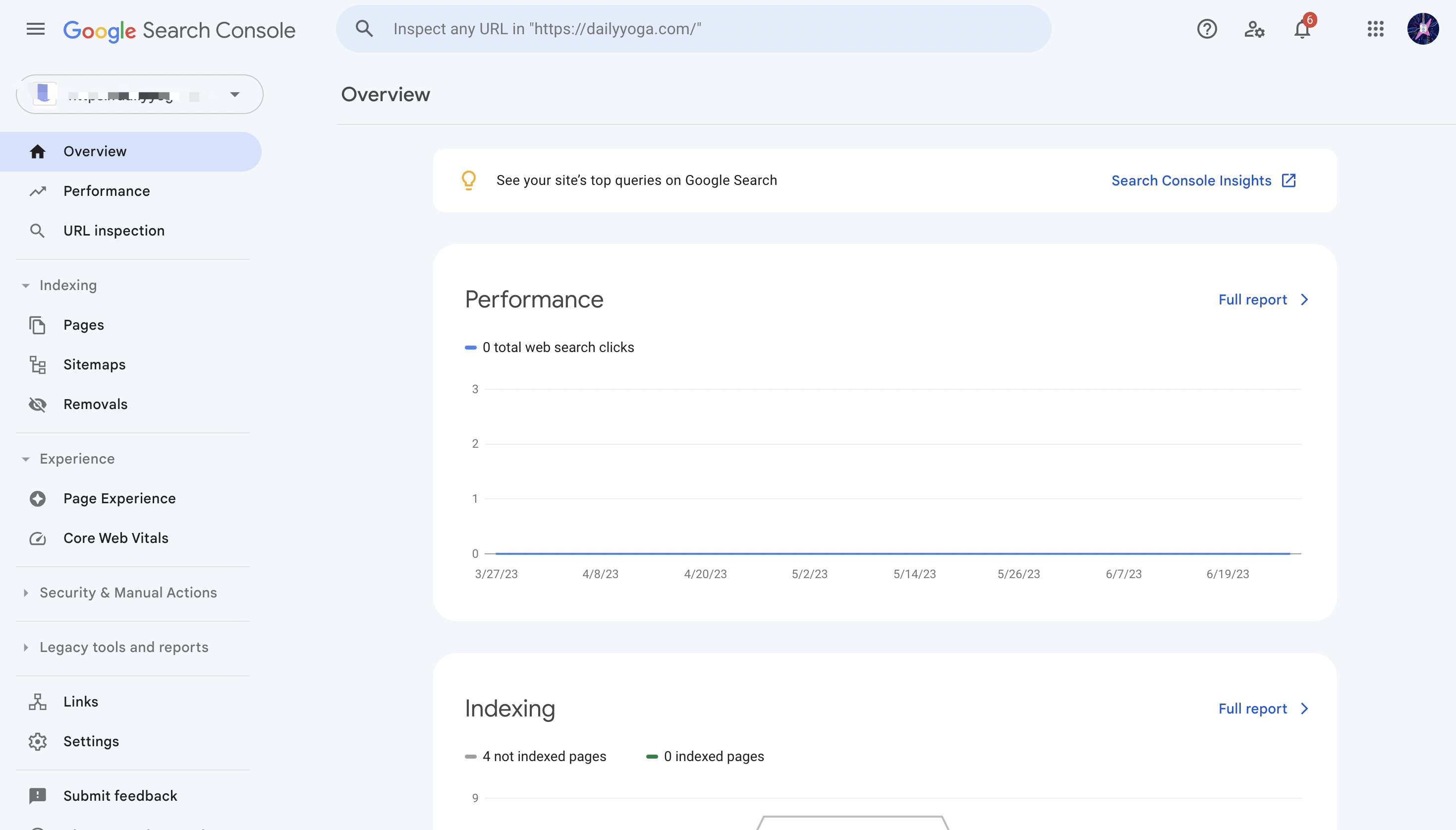This screenshot has width=1456, height=830.
Task: Click the Performance card heading
Action: click(534, 299)
